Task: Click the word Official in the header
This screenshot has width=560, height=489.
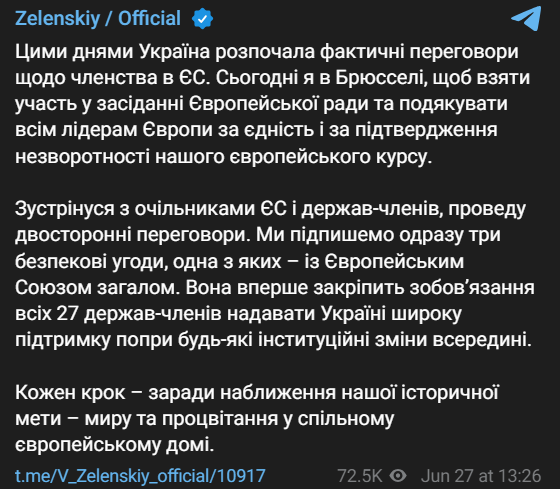Action: point(149,19)
